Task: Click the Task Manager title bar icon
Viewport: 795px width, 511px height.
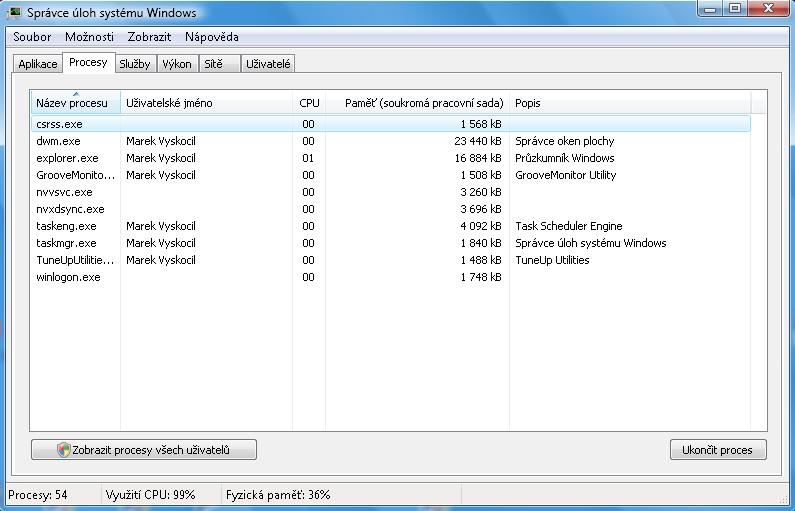Action: tap(15, 12)
